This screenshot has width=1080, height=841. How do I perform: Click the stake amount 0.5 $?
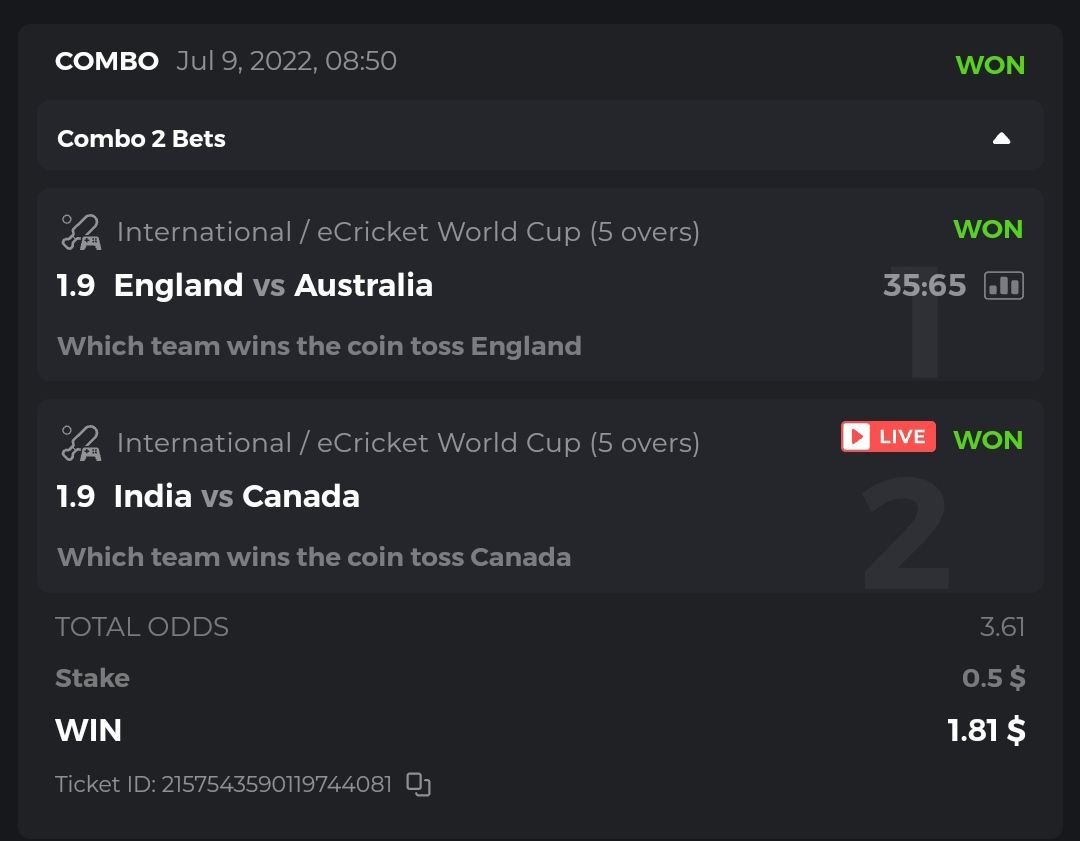(x=993, y=678)
